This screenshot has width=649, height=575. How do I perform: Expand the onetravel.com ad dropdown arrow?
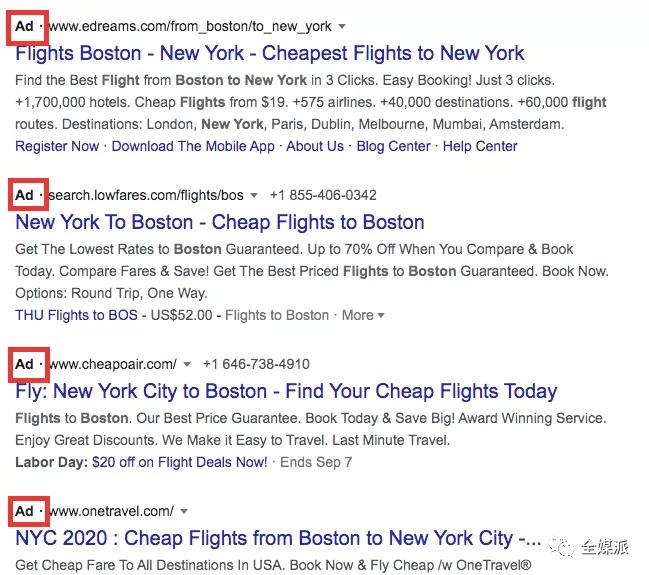coord(184,511)
